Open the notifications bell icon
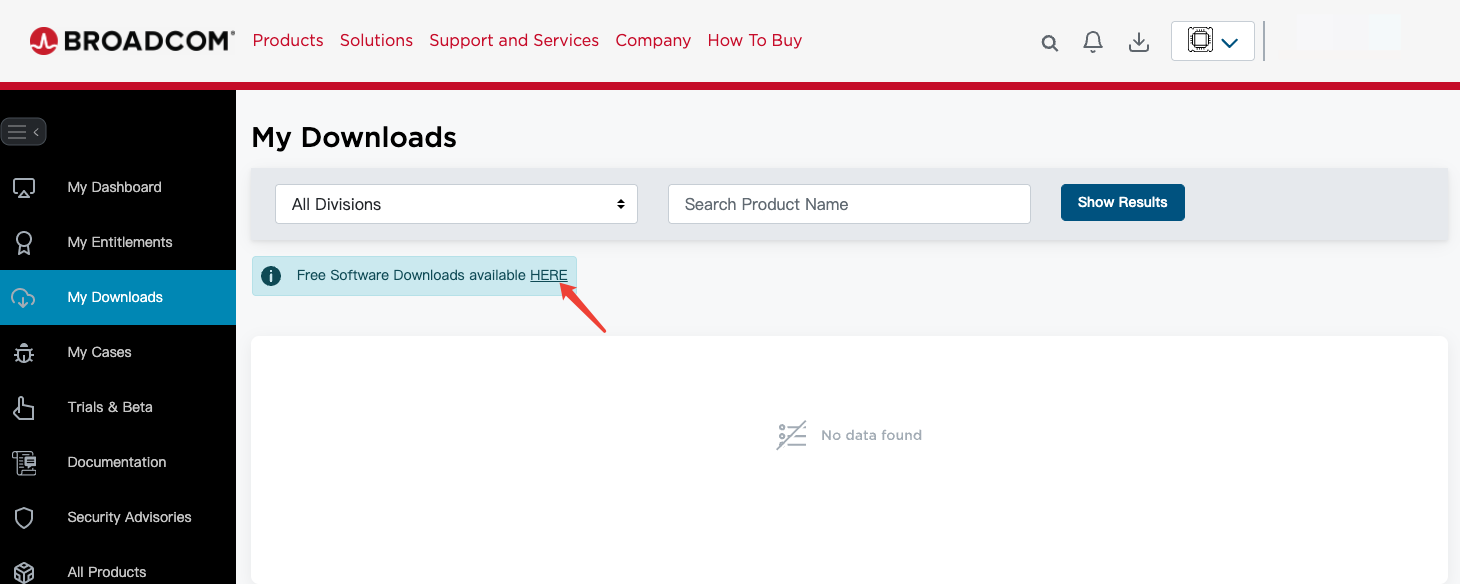This screenshot has height=584, width=1460. tap(1093, 42)
